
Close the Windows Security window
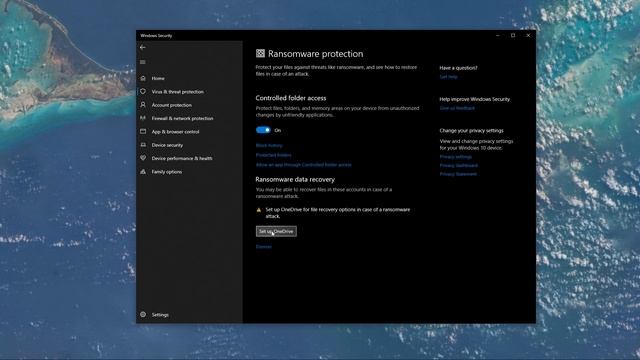click(x=528, y=36)
